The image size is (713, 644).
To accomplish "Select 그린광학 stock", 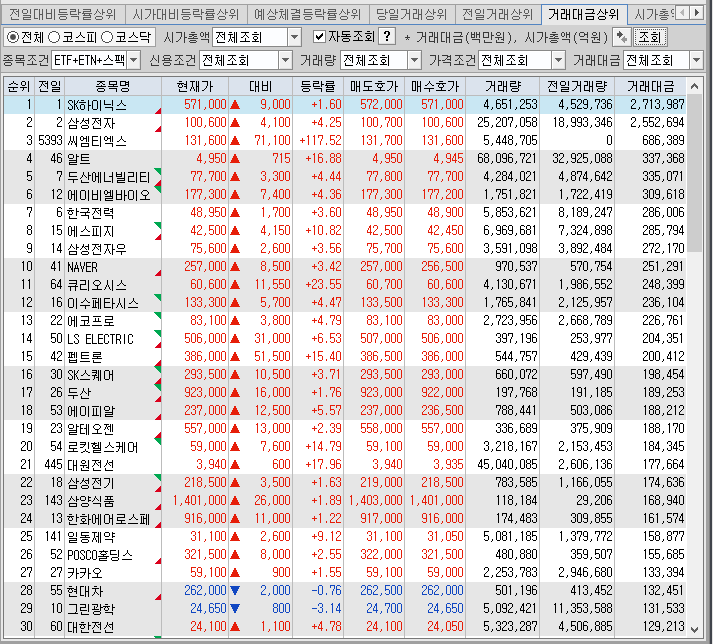I will point(91,609).
